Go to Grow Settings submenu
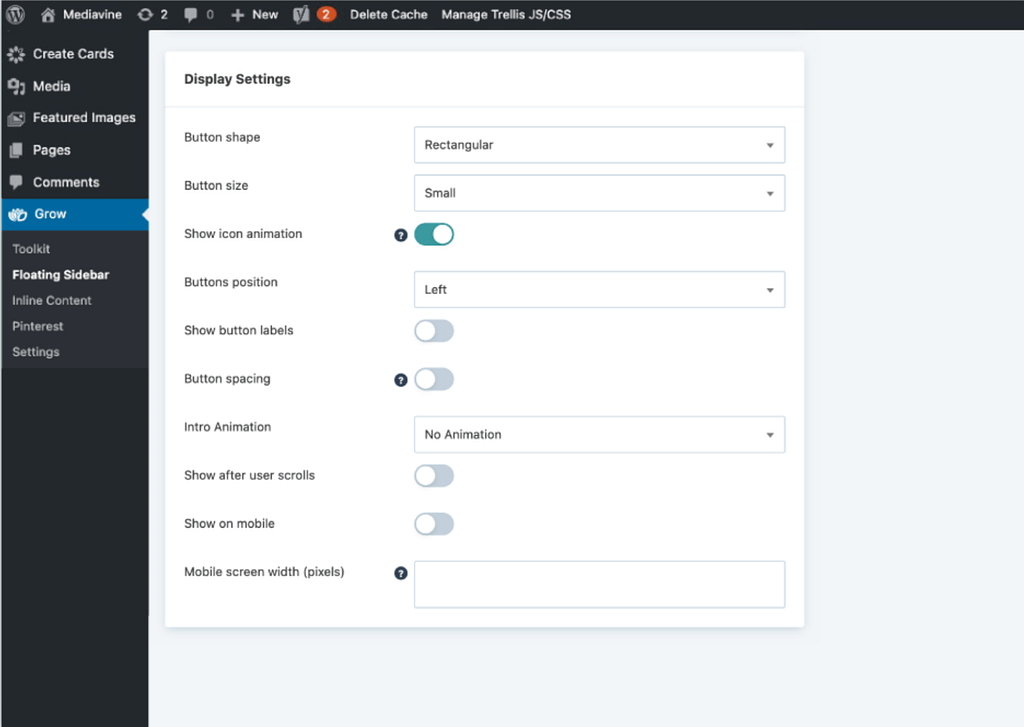Viewport: 1024px width, 727px height. pos(36,352)
